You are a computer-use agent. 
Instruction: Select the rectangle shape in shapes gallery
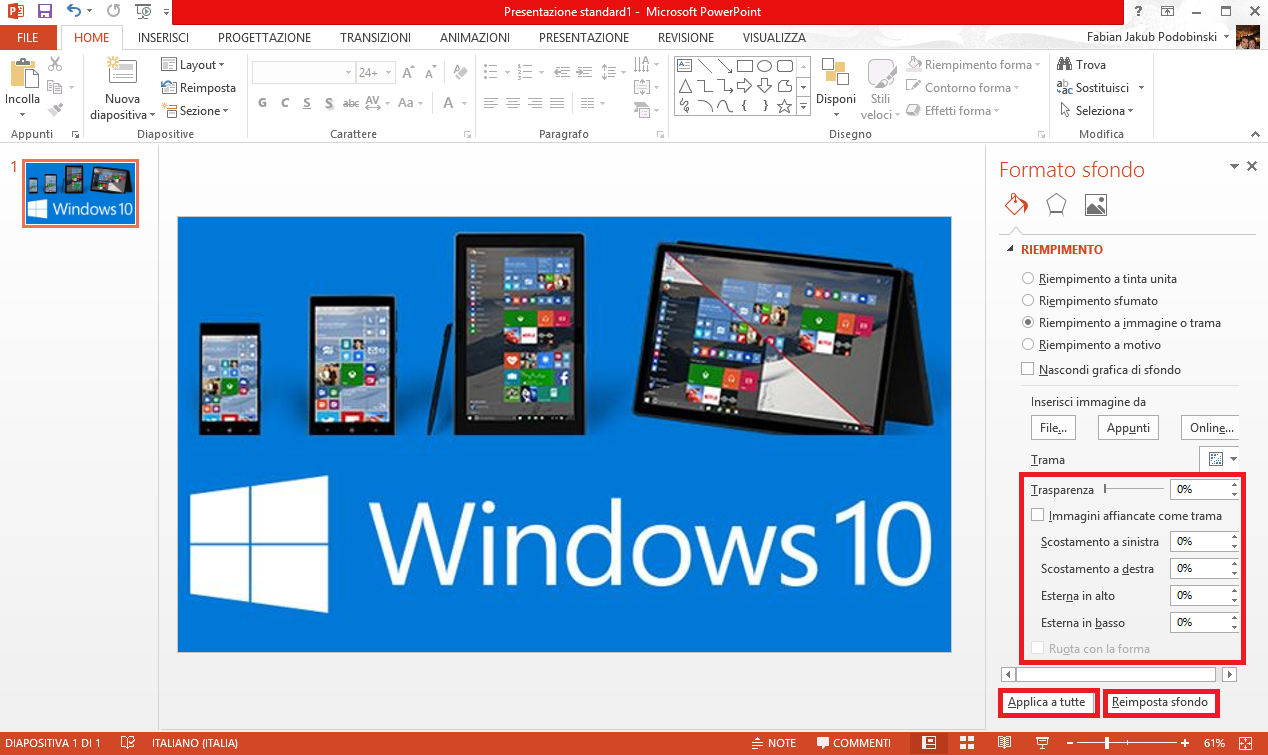coord(744,66)
